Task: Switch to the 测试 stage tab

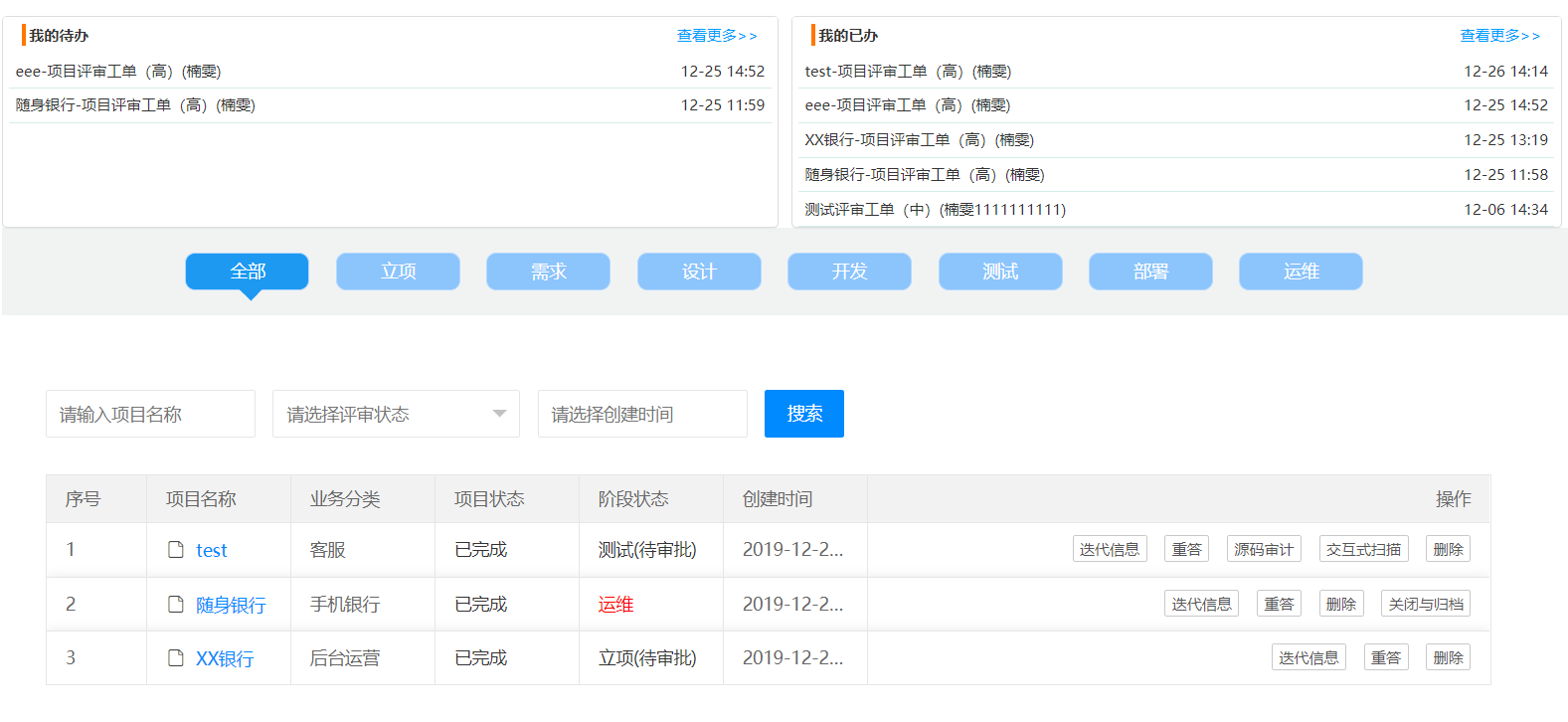Action: pos(1000,271)
